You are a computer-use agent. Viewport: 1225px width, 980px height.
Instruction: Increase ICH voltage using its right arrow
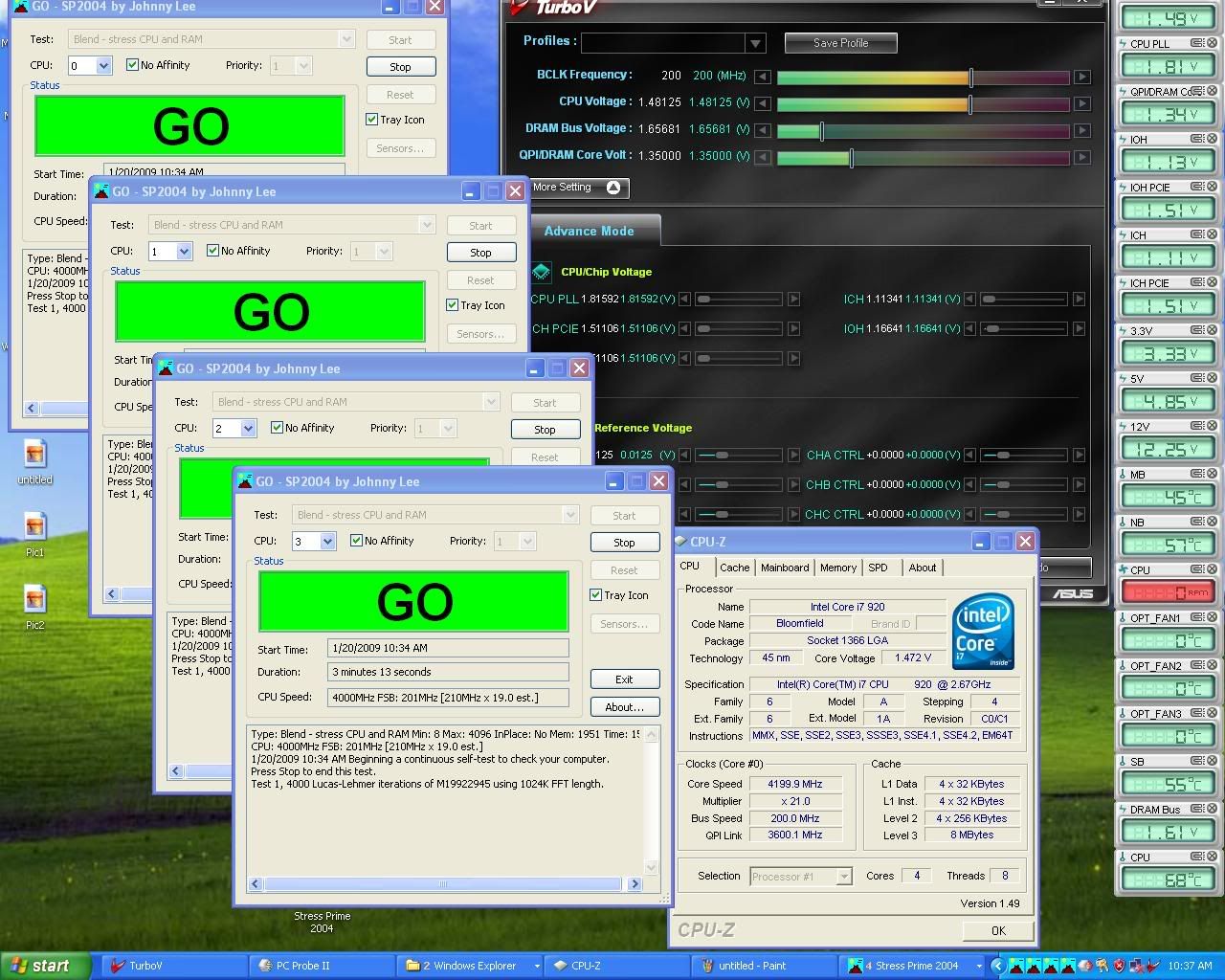point(1079,300)
